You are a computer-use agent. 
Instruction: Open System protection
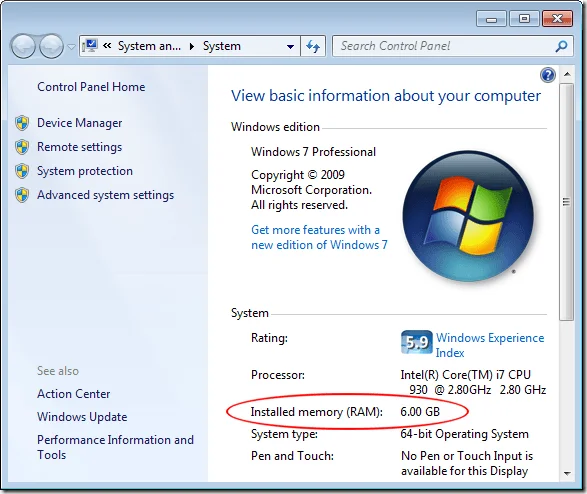[85, 171]
